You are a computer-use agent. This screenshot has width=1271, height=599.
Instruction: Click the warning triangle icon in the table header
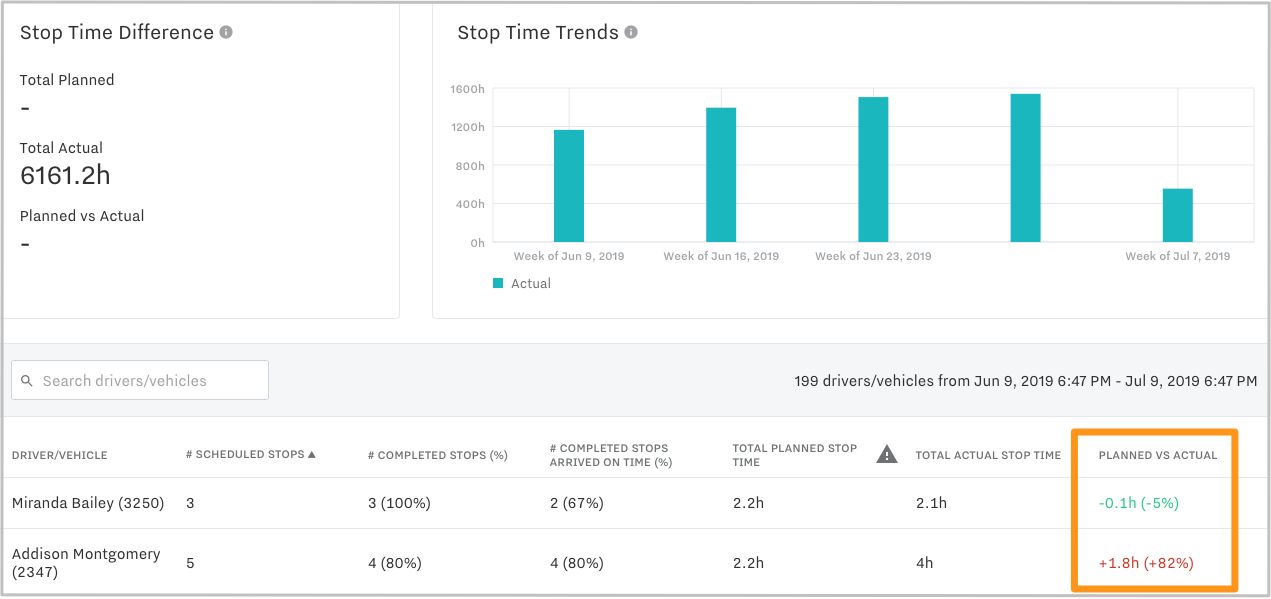point(887,455)
